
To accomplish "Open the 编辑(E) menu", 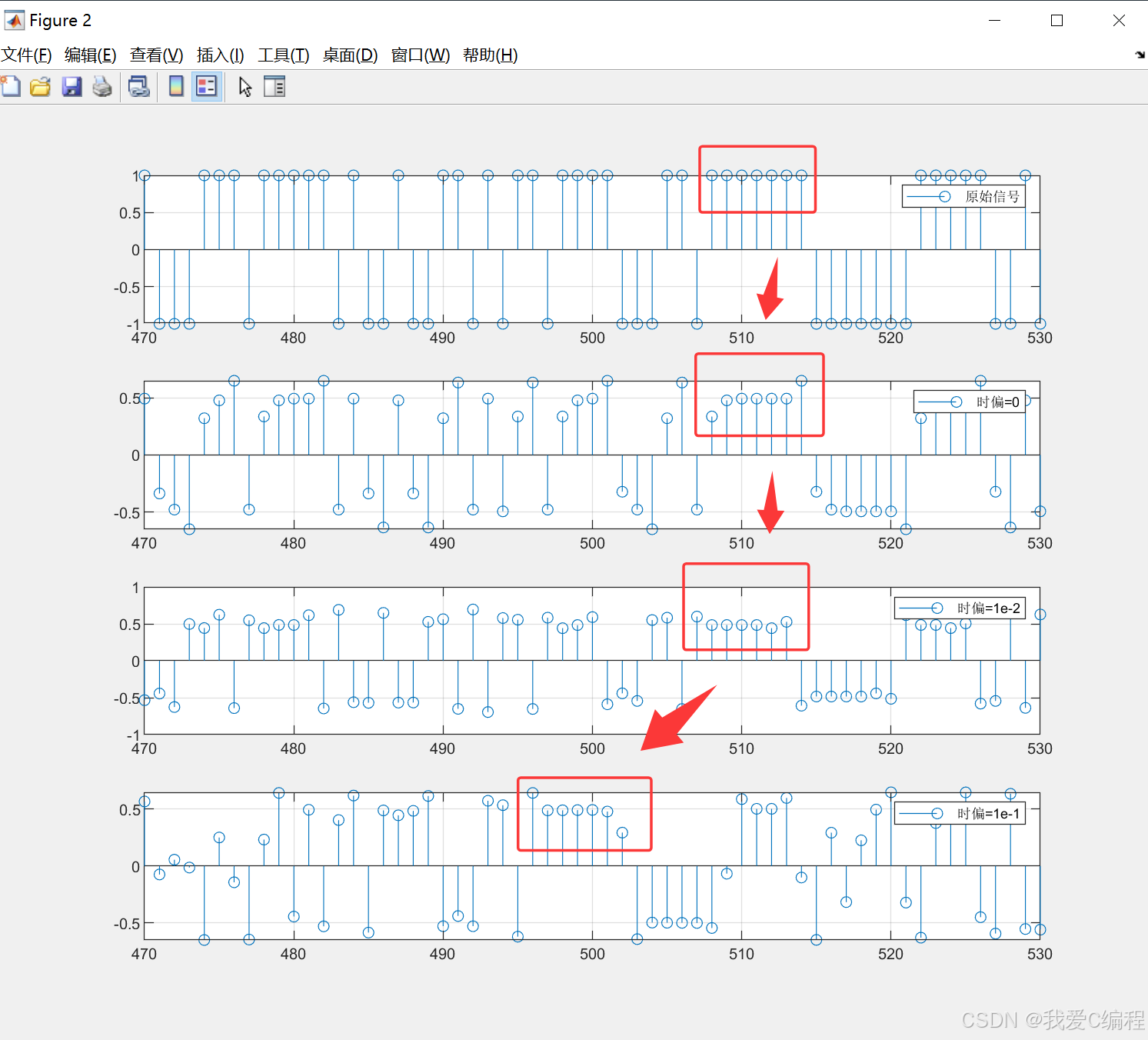I will 91,55.
